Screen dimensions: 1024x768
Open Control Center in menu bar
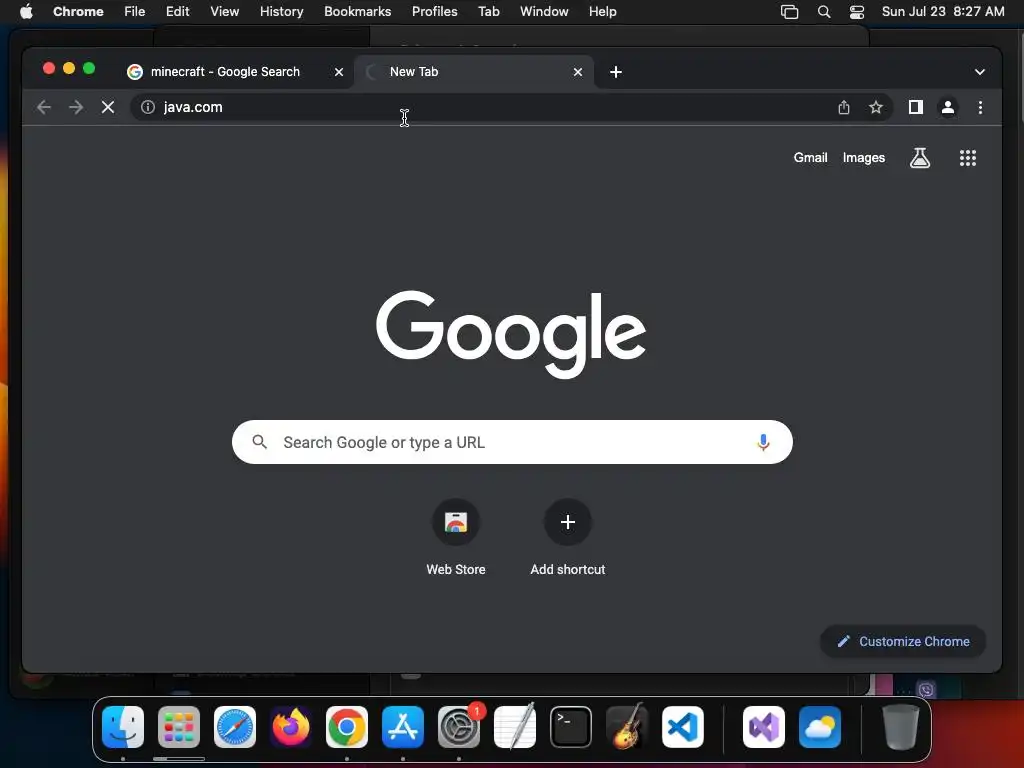(856, 12)
